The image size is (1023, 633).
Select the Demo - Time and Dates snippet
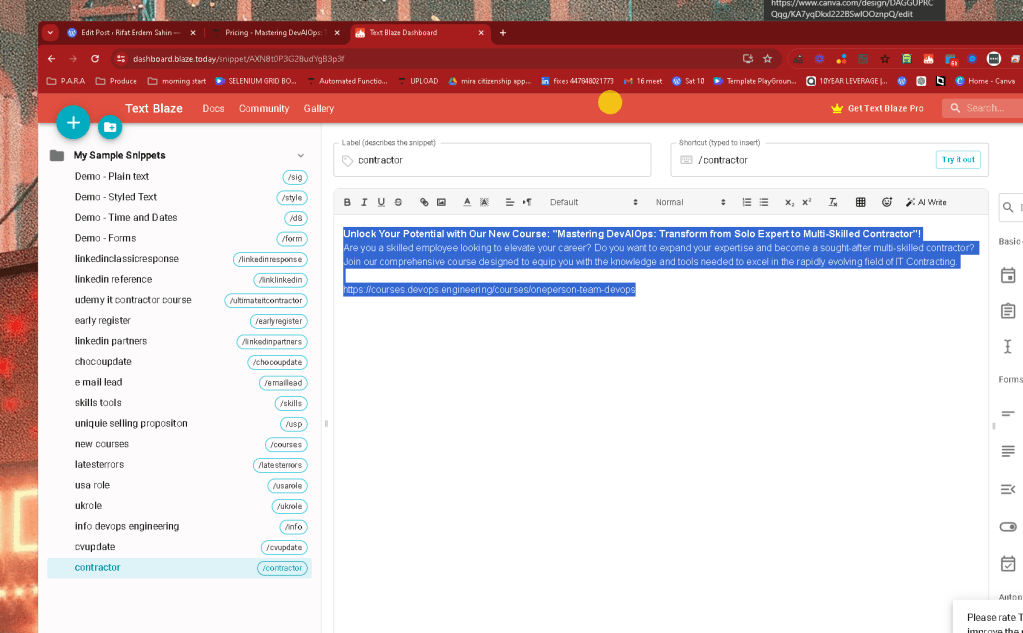[x=179, y=218]
